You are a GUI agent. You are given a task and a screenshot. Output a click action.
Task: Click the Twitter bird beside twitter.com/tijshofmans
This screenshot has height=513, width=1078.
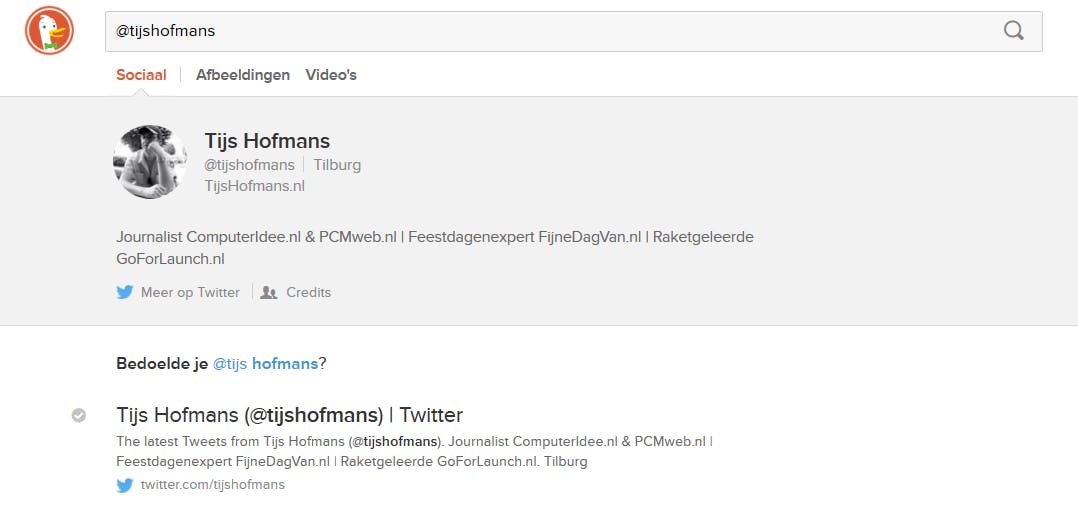pyautogui.click(x=125, y=485)
